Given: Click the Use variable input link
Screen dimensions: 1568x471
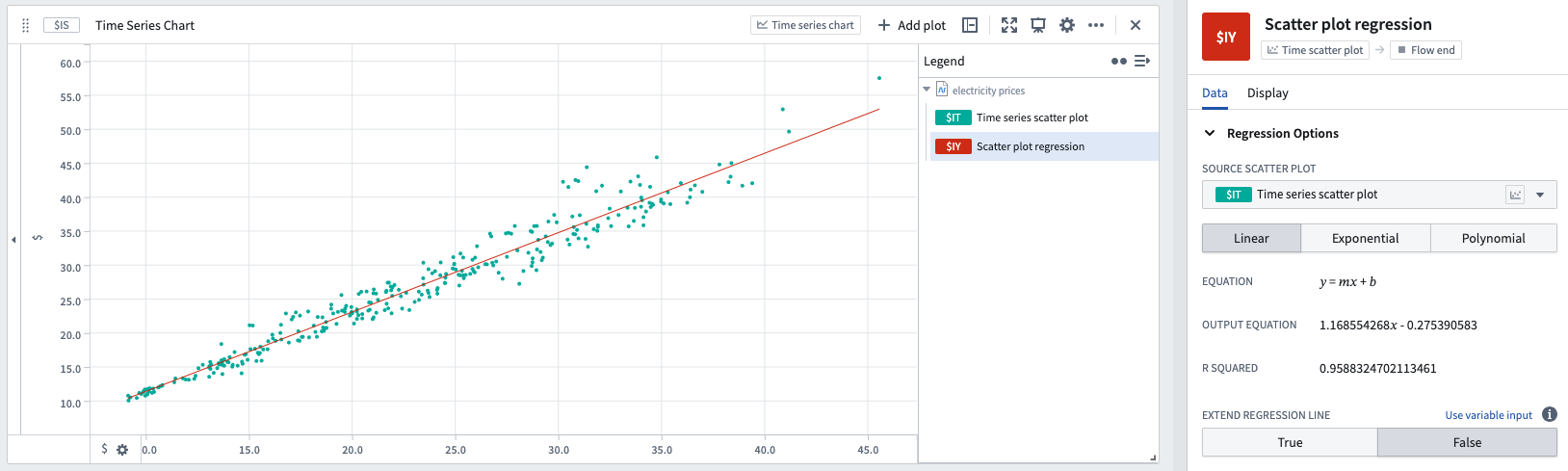Looking at the screenshot, I should click(1488, 415).
